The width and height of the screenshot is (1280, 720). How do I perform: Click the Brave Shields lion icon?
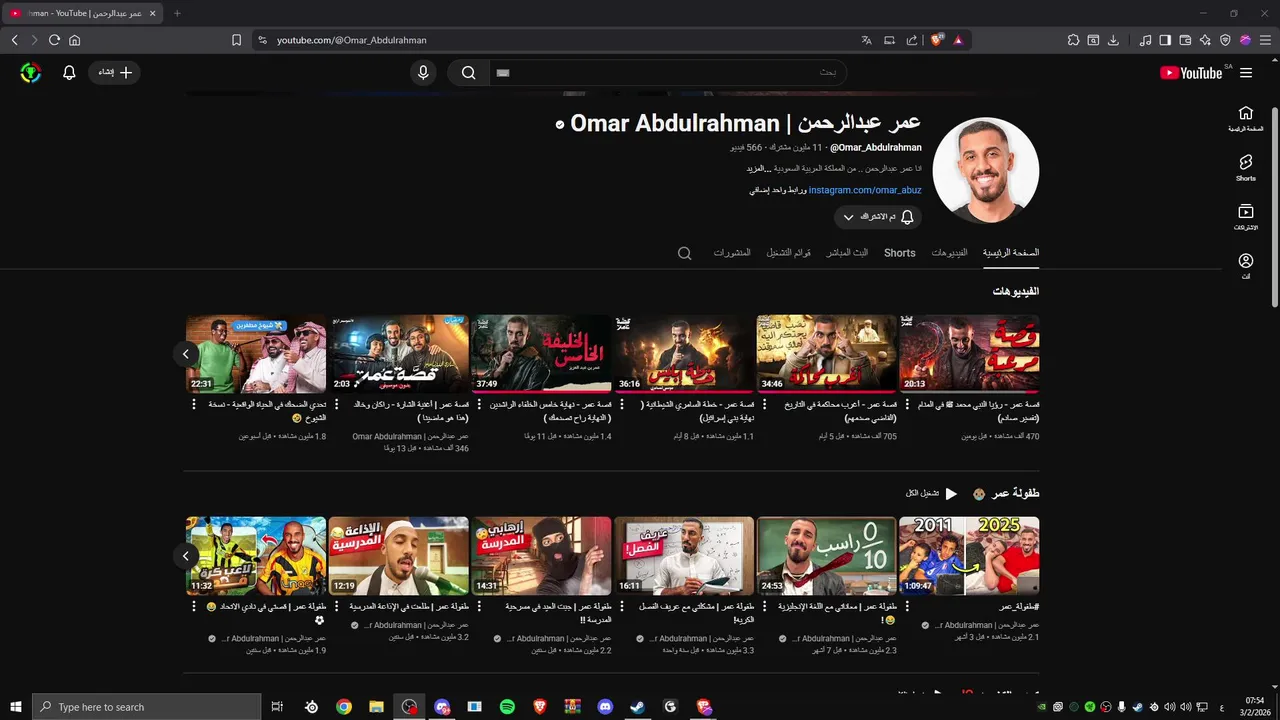tap(937, 40)
